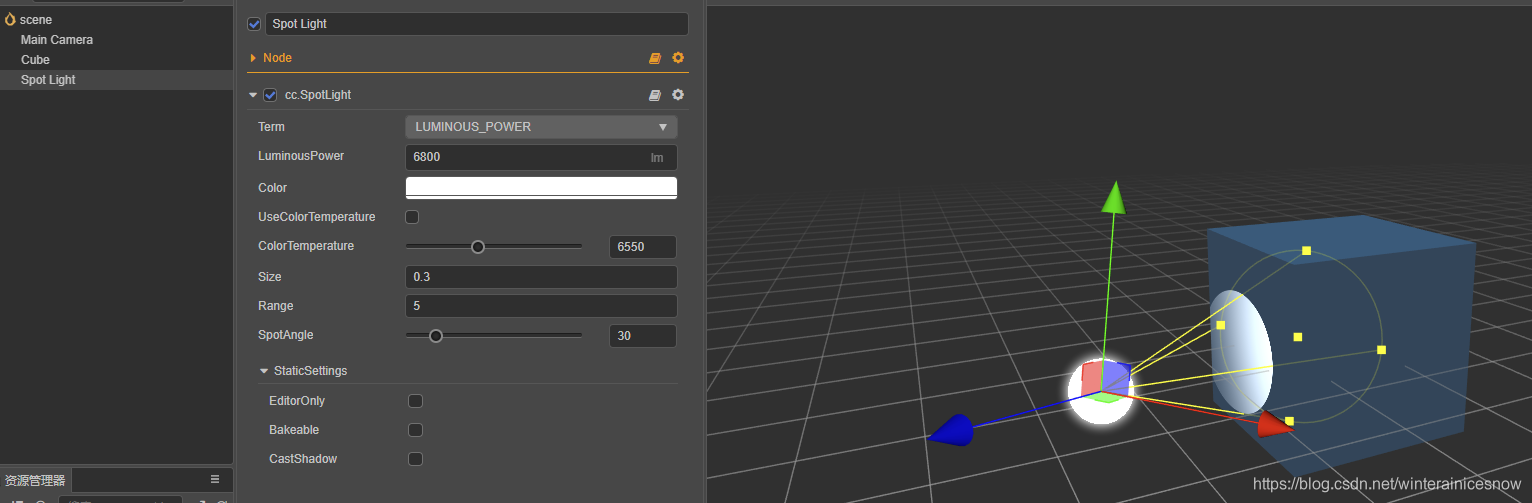Screen dimensions: 1532x503
Task: Open the Node section gear settings
Action: point(678,58)
